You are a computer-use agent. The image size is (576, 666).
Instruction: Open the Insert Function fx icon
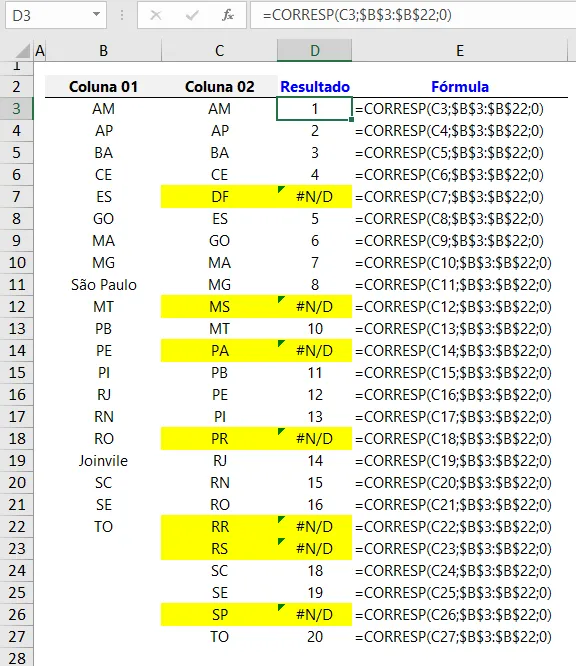point(228,16)
